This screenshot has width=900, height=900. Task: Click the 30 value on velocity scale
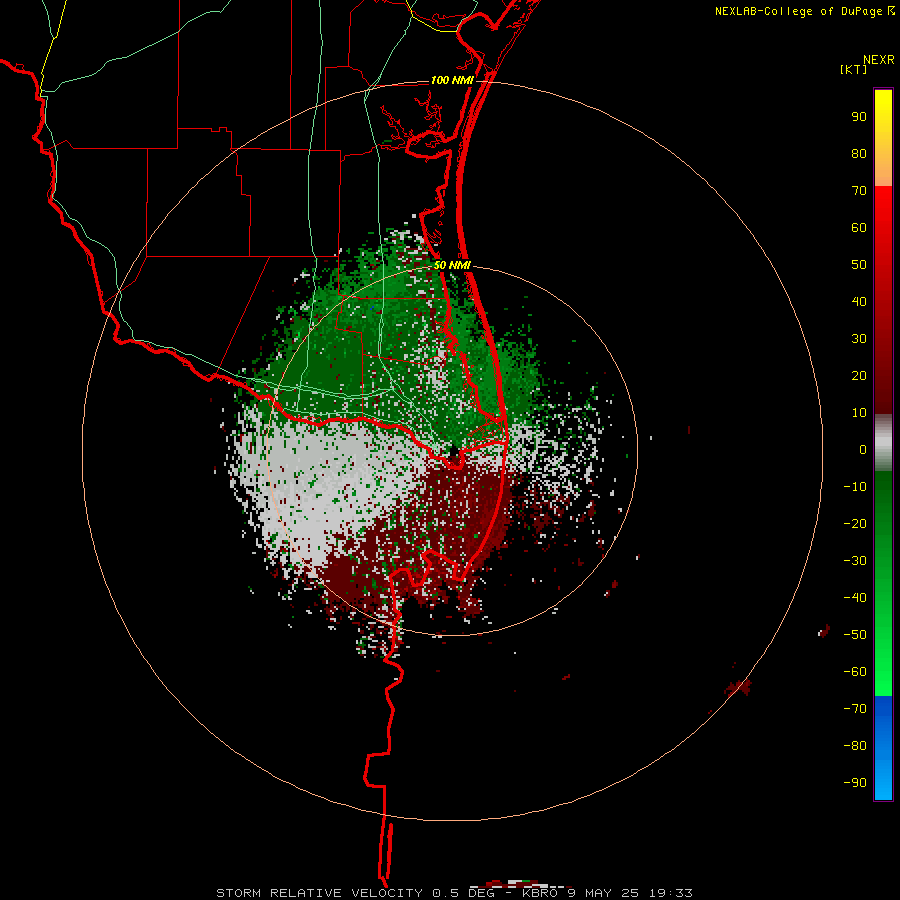(859, 339)
